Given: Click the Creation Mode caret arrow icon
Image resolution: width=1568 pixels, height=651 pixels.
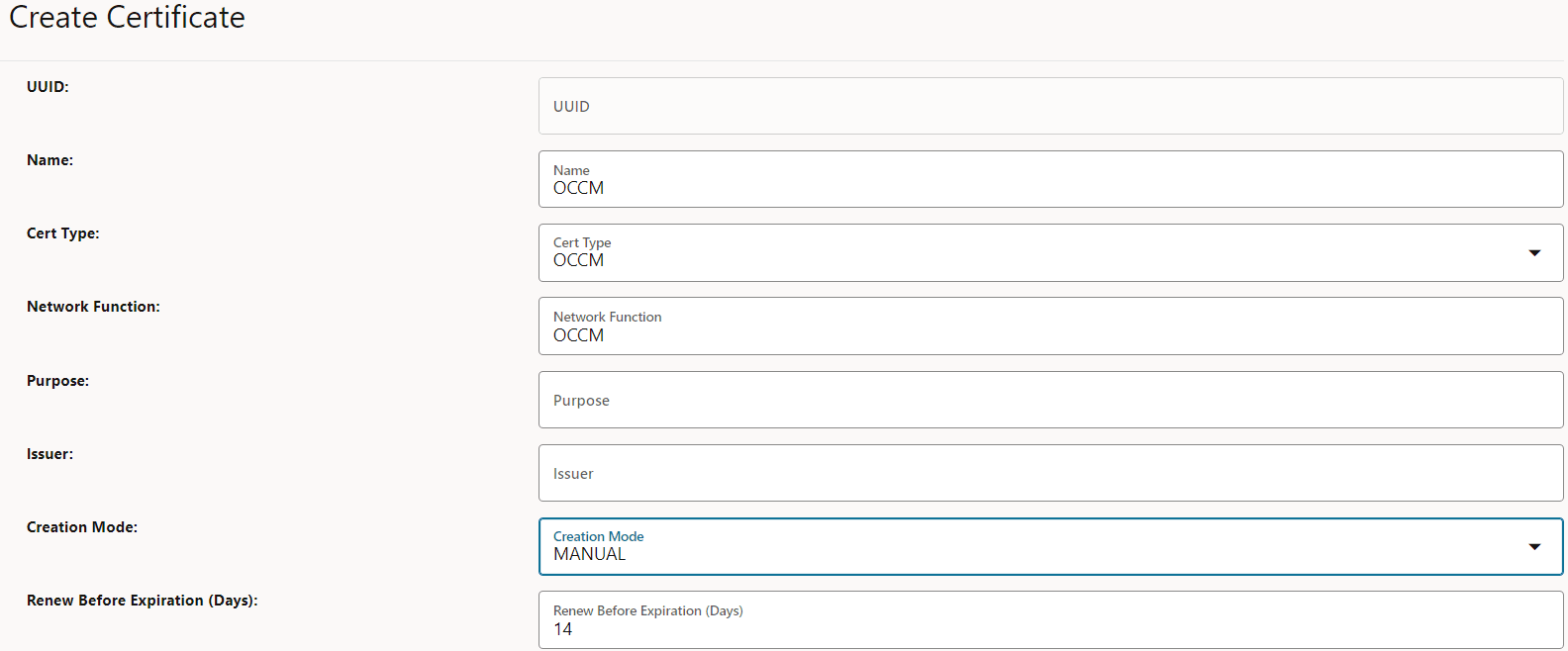Looking at the screenshot, I should point(1534,547).
